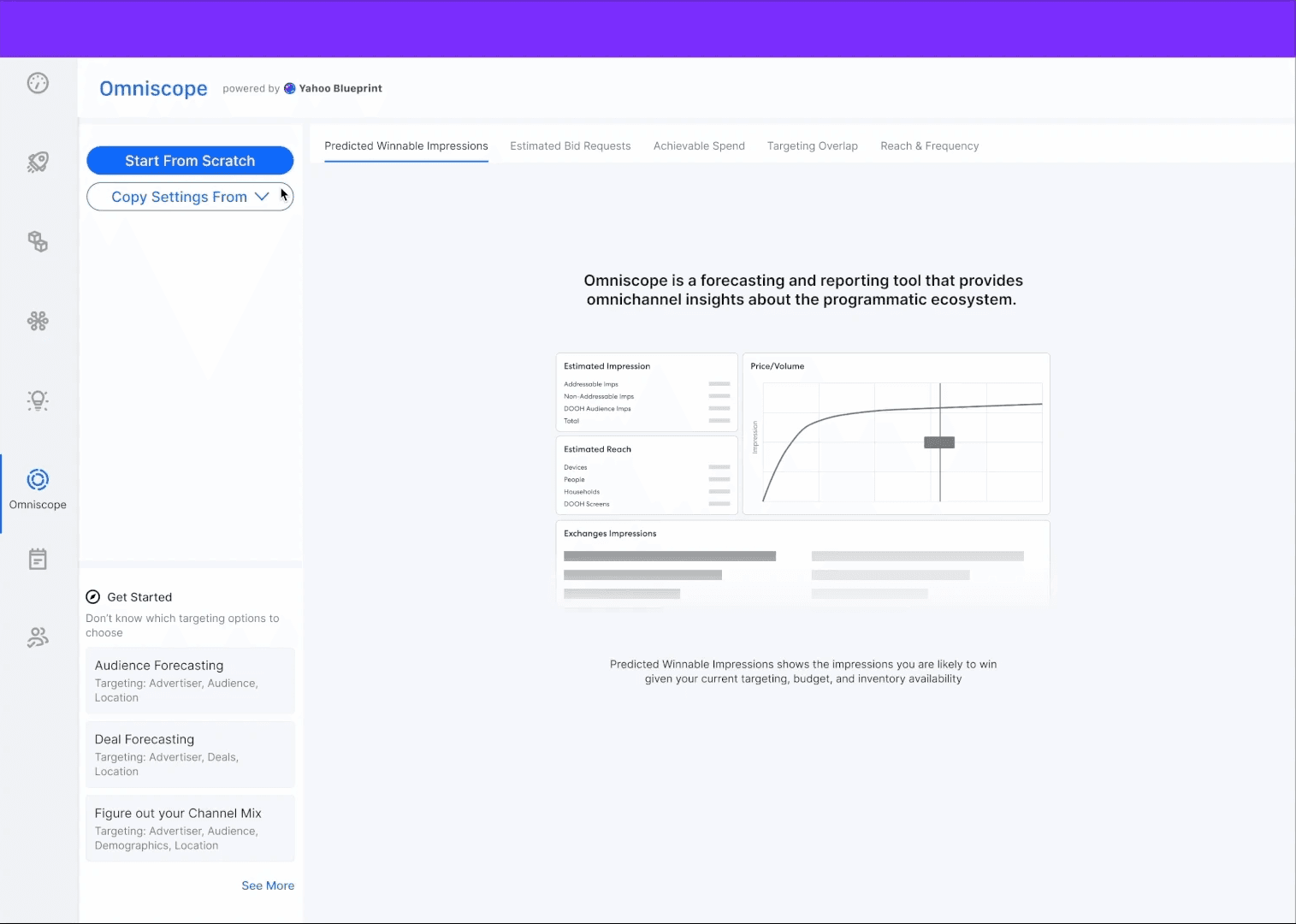Expand the Copy Settings From dropdown

pos(190,197)
